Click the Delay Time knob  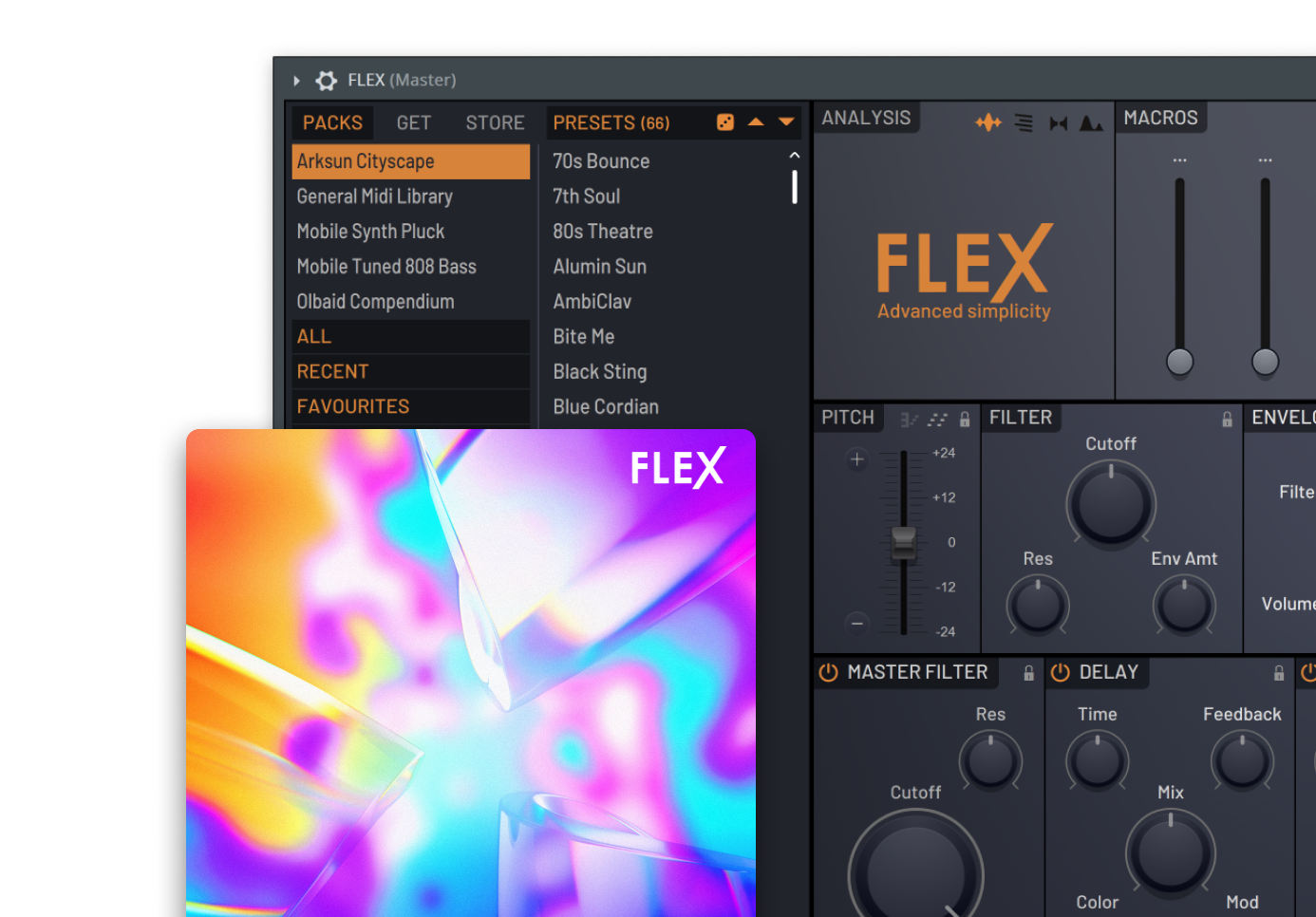tap(1098, 761)
